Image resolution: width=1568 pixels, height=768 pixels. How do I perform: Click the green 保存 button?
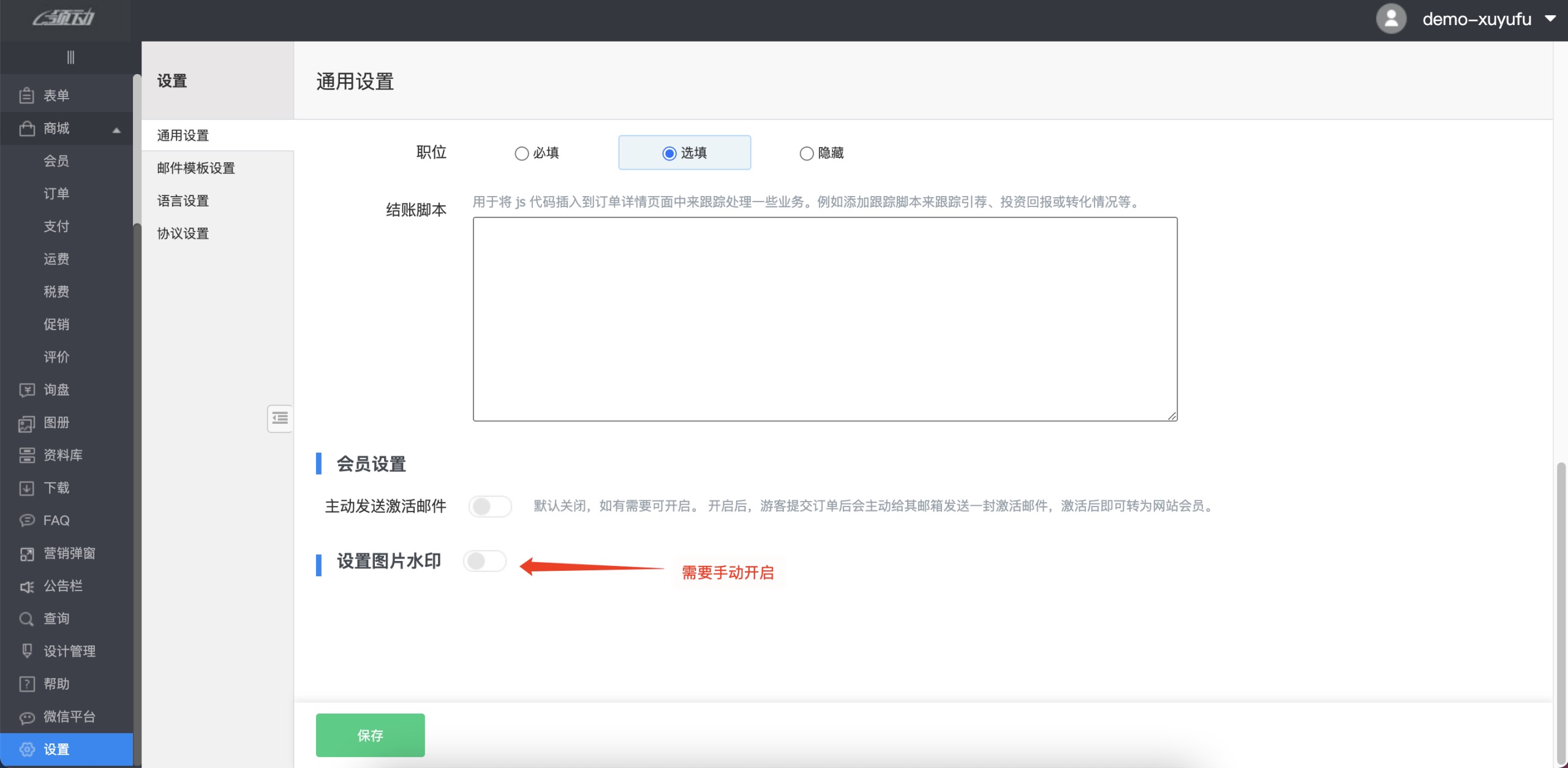(x=370, y=735)
